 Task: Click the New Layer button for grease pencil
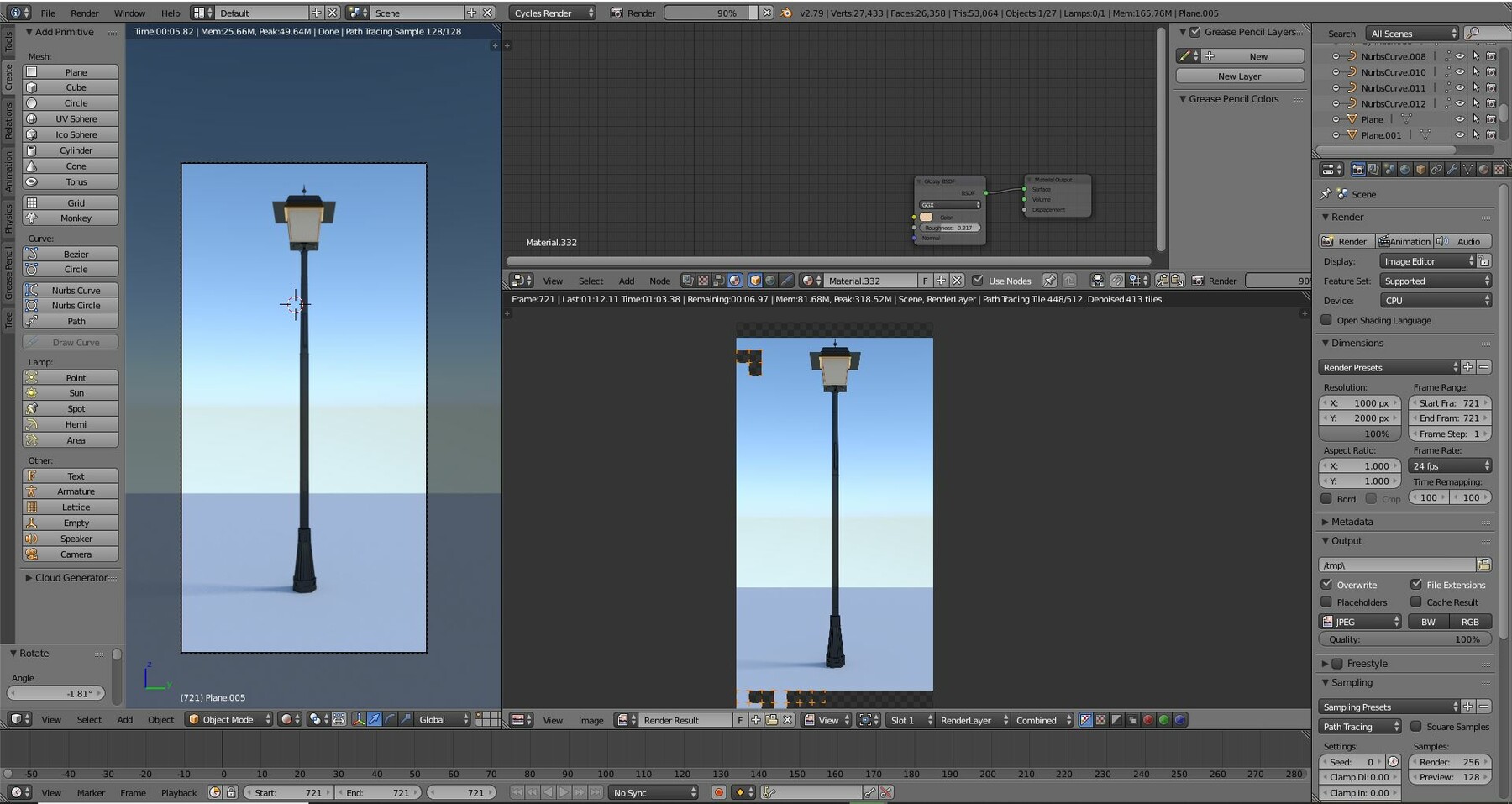1238,76
